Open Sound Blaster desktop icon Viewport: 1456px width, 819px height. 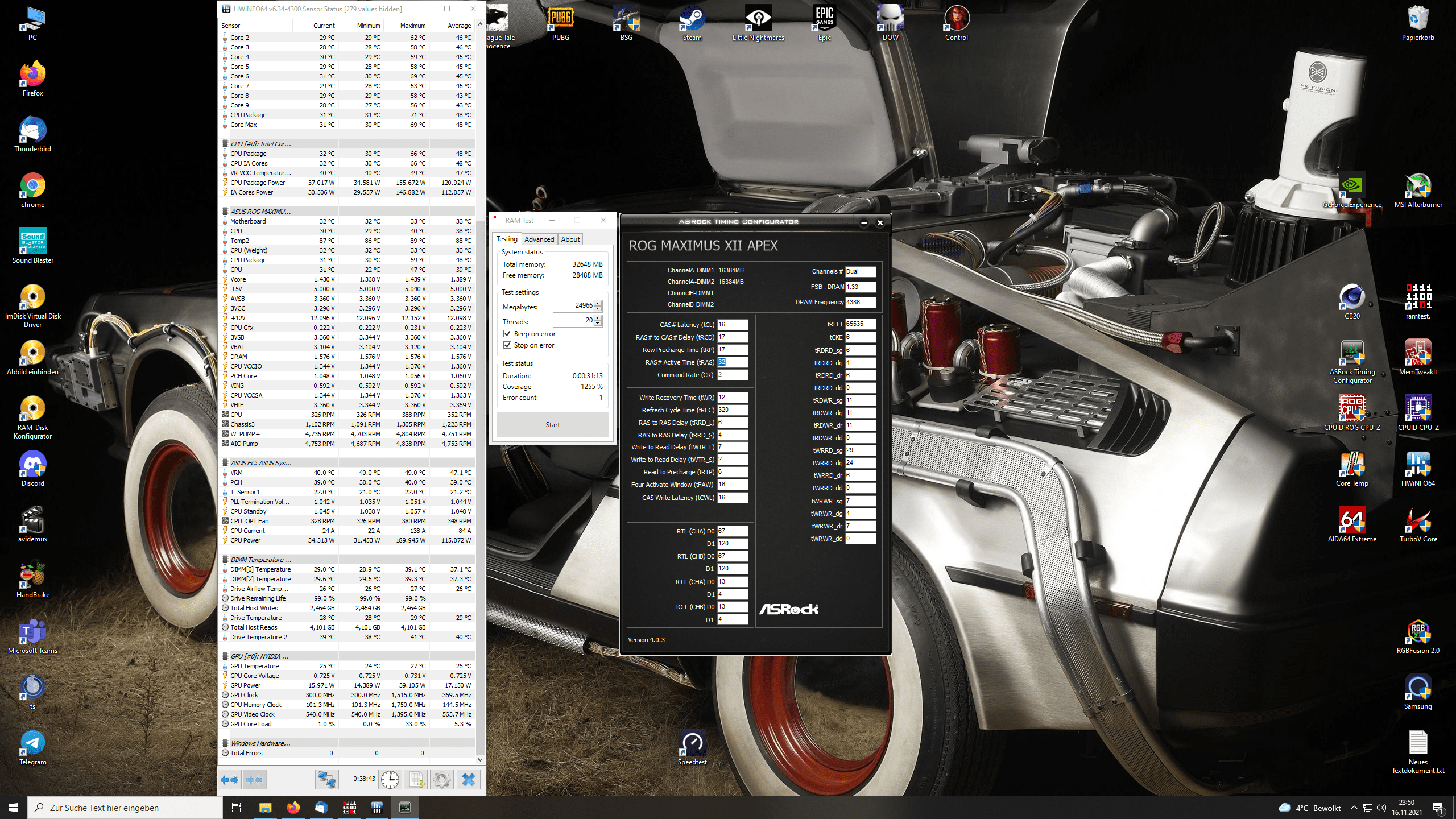point(33,246)
